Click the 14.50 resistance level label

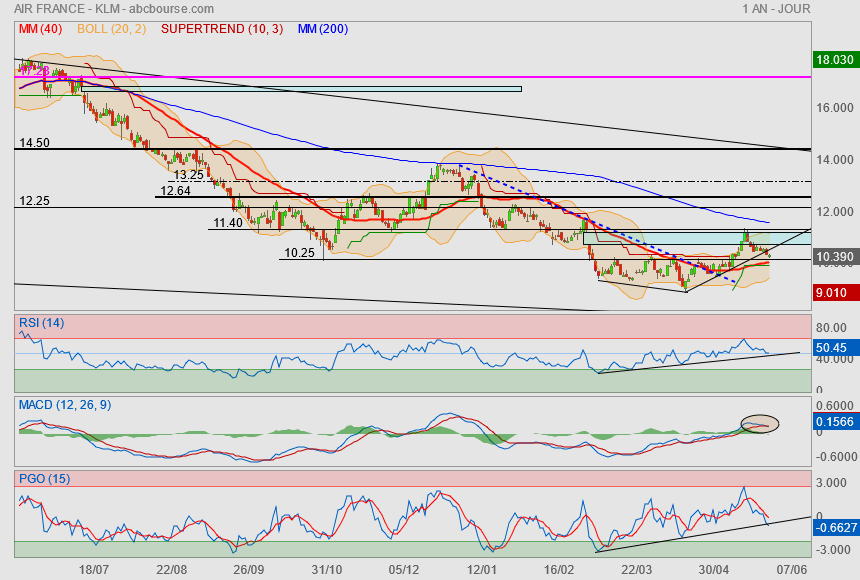(34, 143)
